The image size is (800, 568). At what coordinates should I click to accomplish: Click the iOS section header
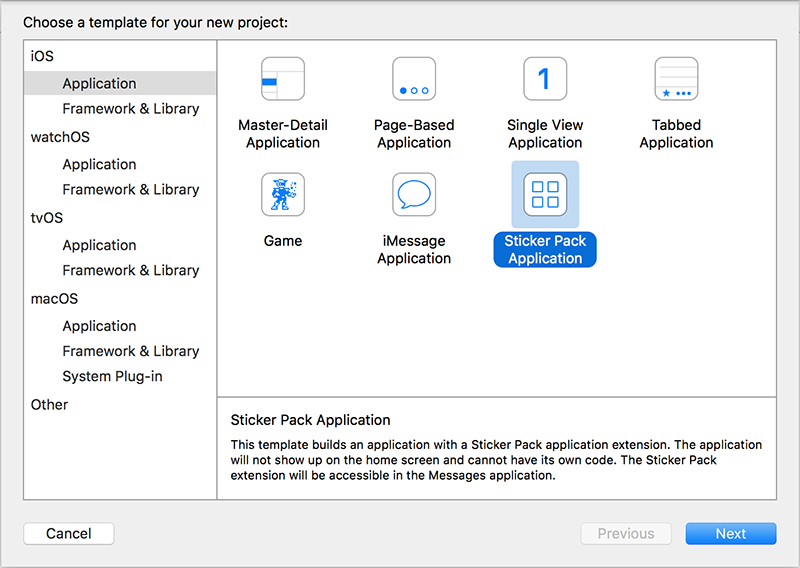tap(42, 56)
